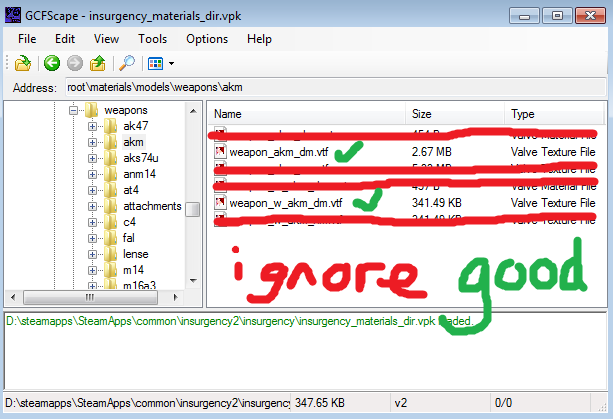Expand the anm14 folder node
This screenshot has width=613, height=419.
click(92, 174)
